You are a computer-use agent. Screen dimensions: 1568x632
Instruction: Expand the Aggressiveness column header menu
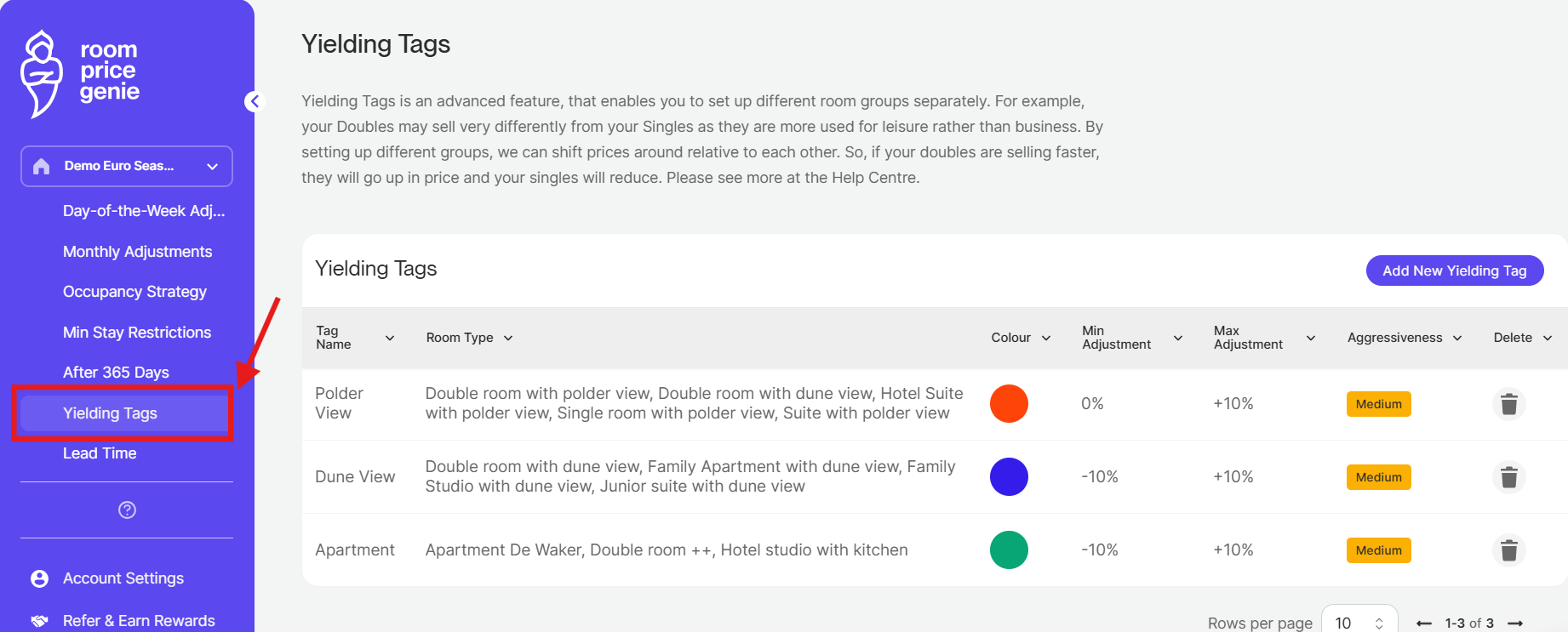(x=1457, y=338)
